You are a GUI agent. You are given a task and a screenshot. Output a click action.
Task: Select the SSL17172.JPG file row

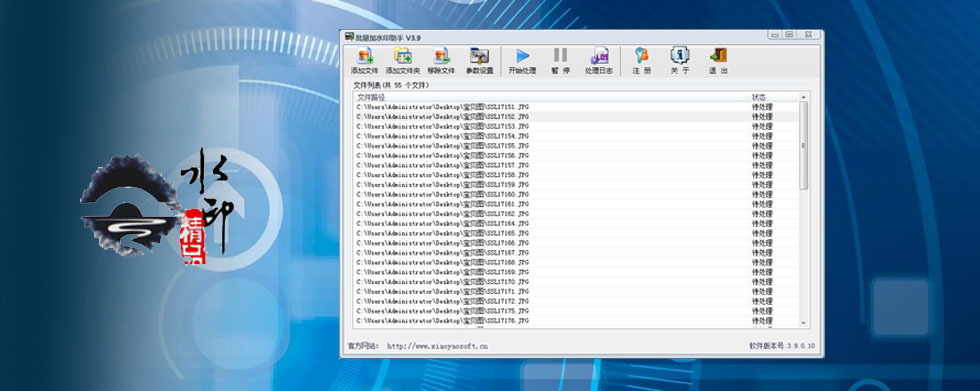click(x=576, y=301)
